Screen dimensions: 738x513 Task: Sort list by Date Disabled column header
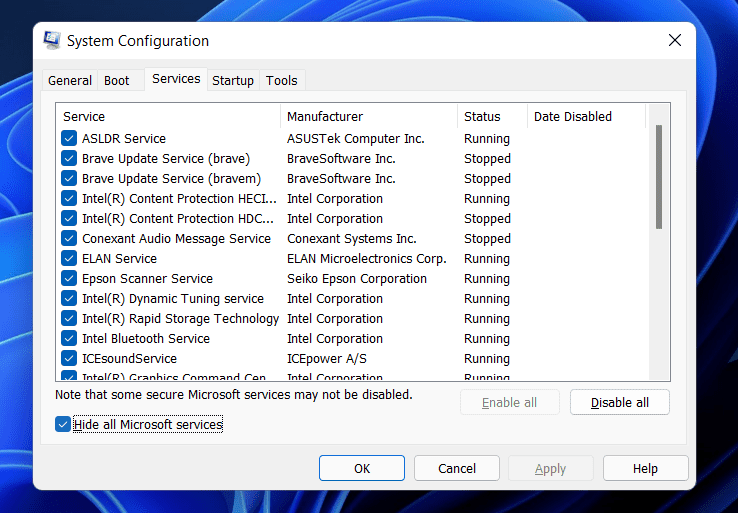(586, 116)
